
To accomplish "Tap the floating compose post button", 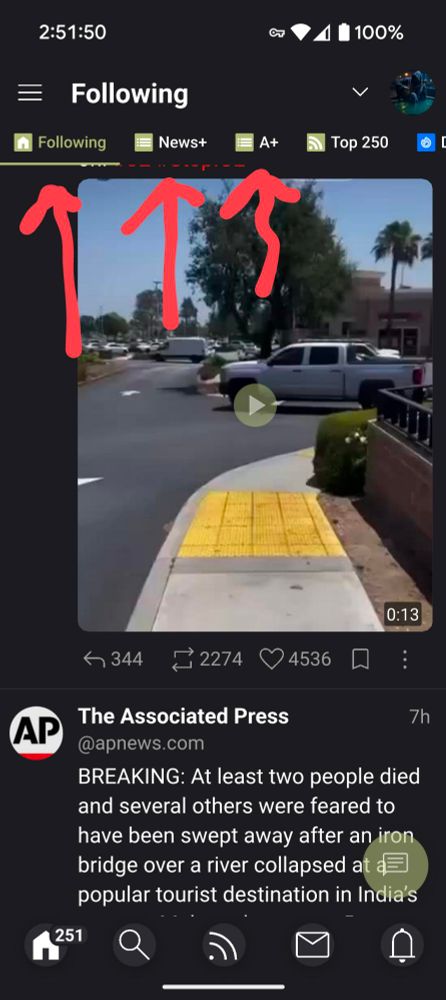I will (396, 864).
